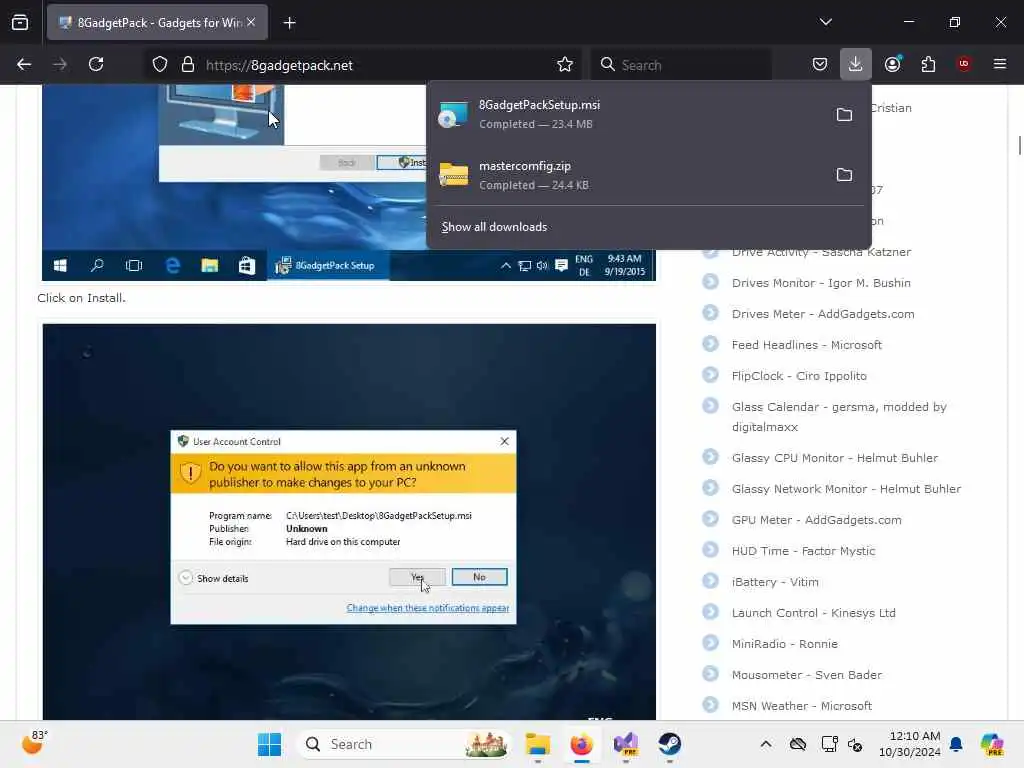Expand the system tray hidden icons
This screenshot has height=768, width=1024.
766,744
